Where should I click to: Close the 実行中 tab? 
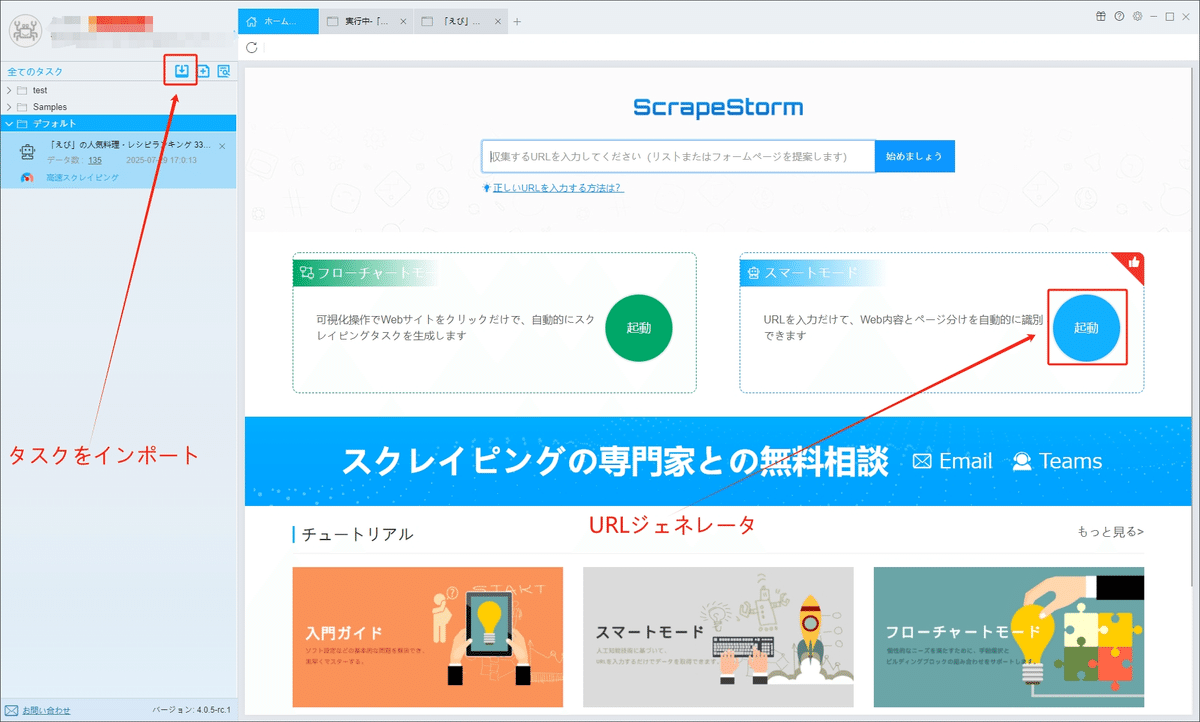point(403,21)
